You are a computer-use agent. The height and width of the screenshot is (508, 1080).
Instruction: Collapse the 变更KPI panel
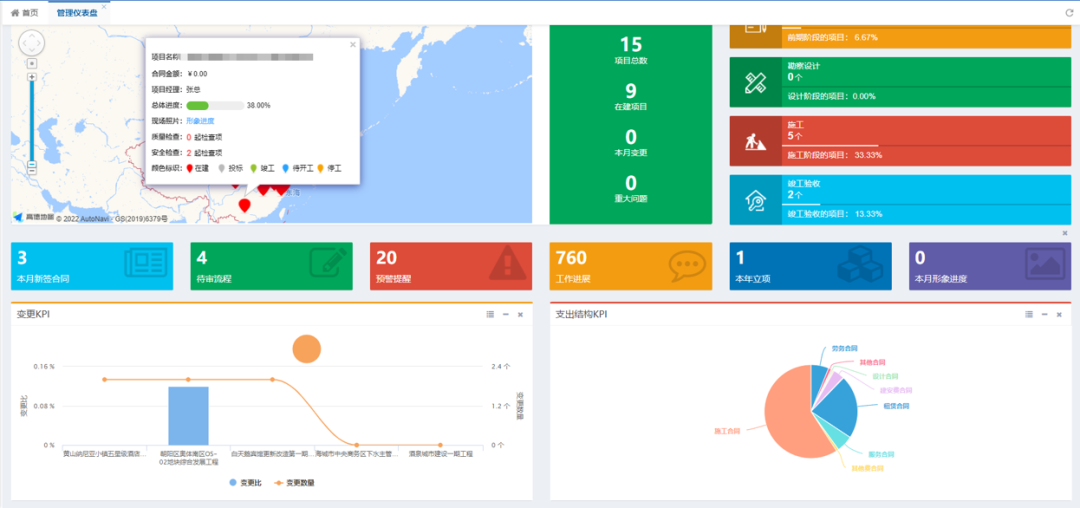(x=506, y=315)
